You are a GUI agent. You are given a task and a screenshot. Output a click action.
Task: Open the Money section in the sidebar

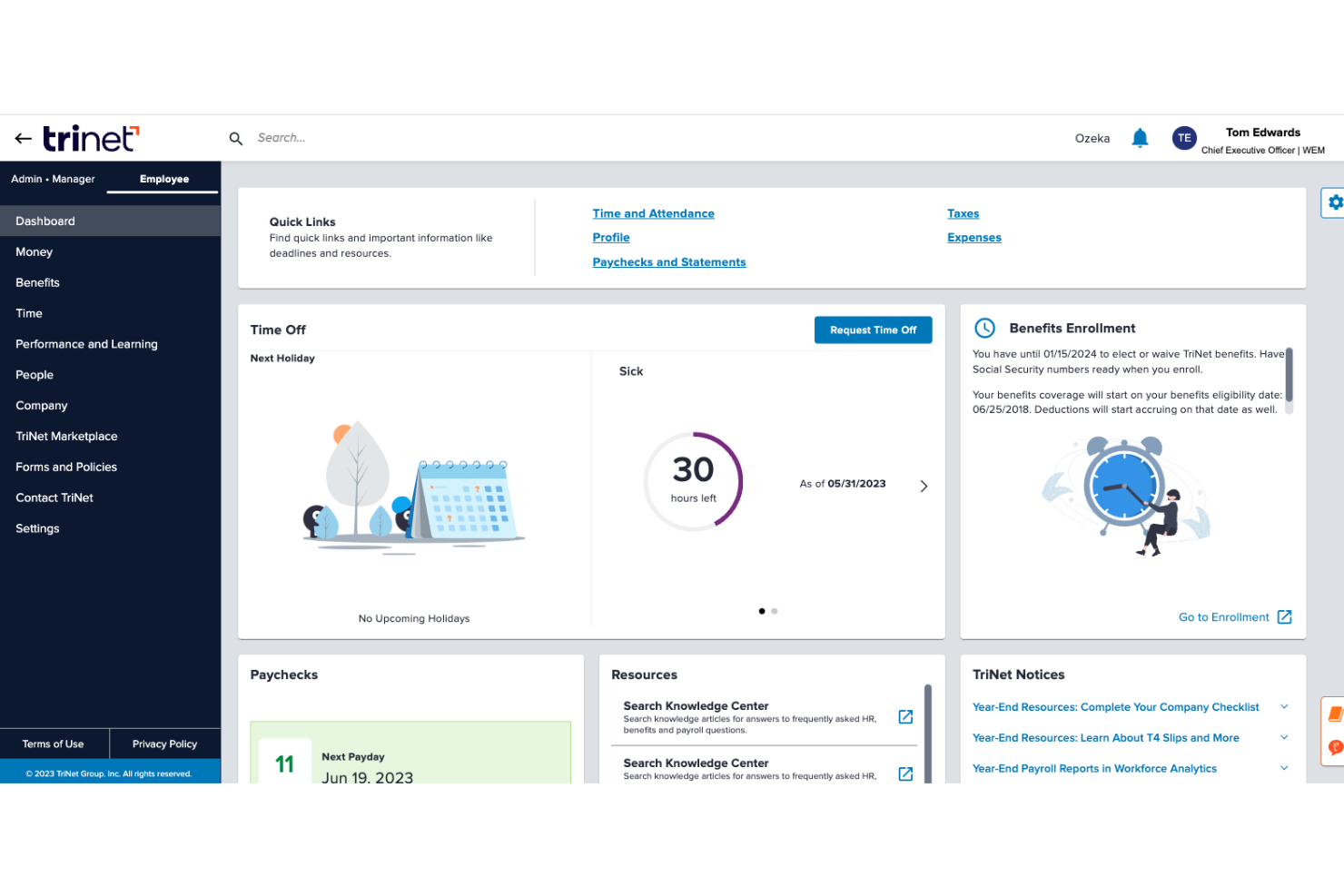[34, 251]
